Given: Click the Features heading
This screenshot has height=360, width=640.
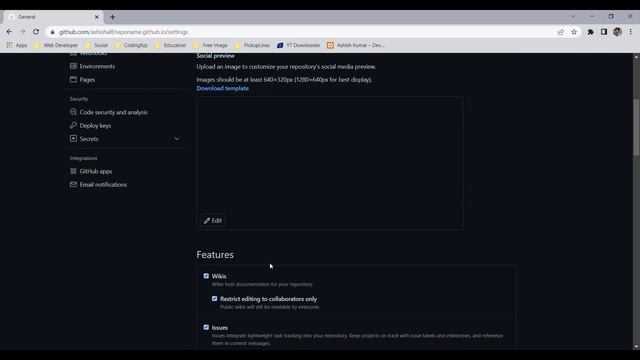Looking at the screenshot, I should [215, 255].
